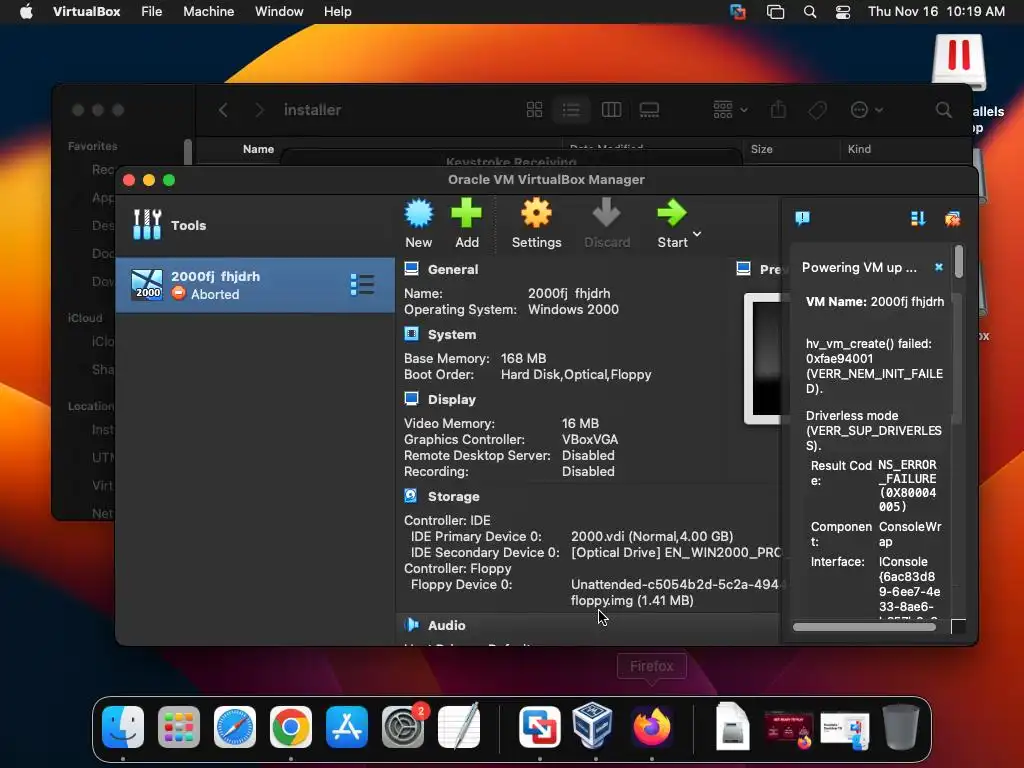Click the 2000.vdi hard disk entry
The image size is (1024, 768).
pyautogui.click(x=652, y=536)
